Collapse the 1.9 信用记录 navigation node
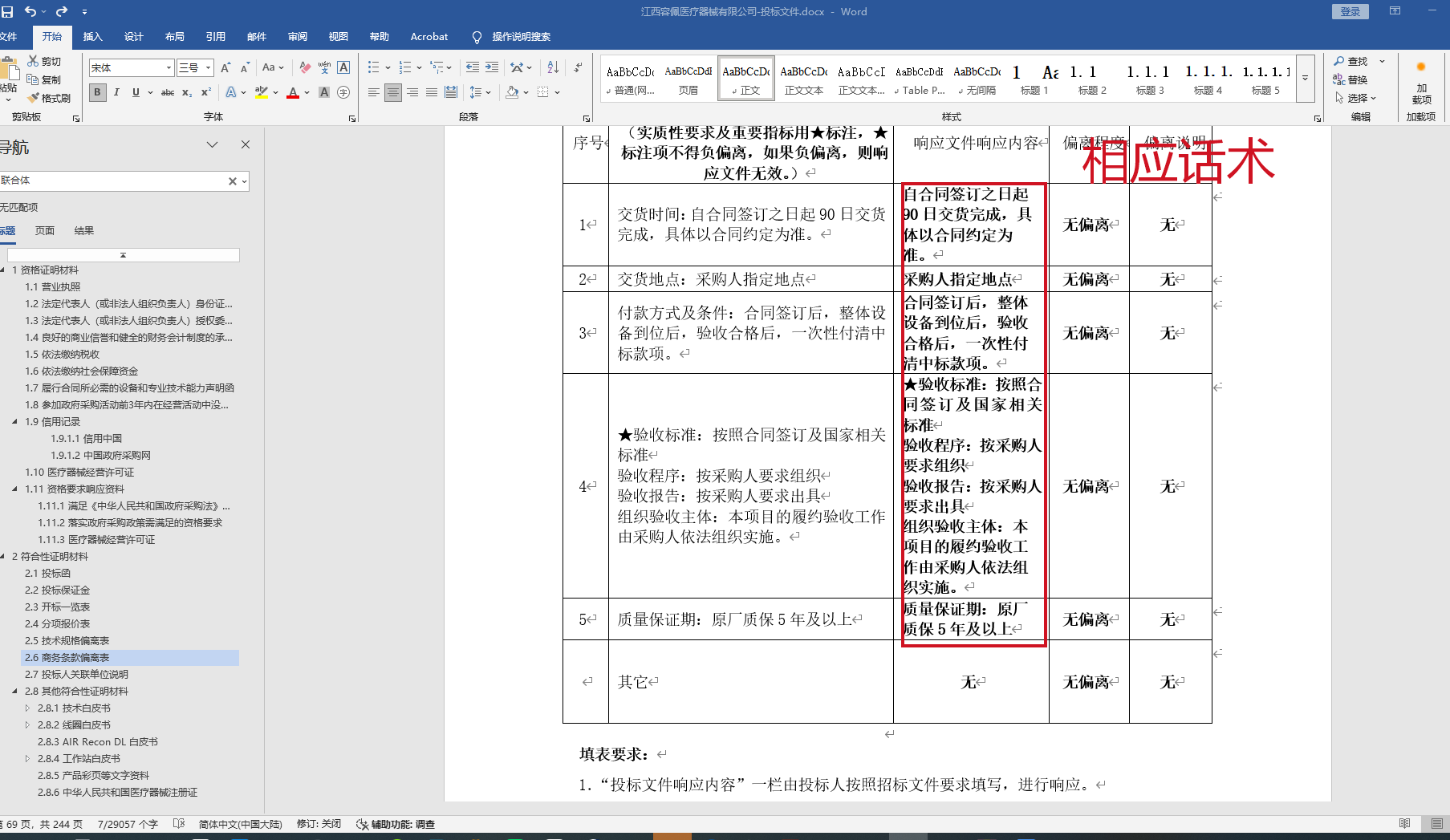The width and height of the screenshot is (1450, 840). click(x=15, y=422)
